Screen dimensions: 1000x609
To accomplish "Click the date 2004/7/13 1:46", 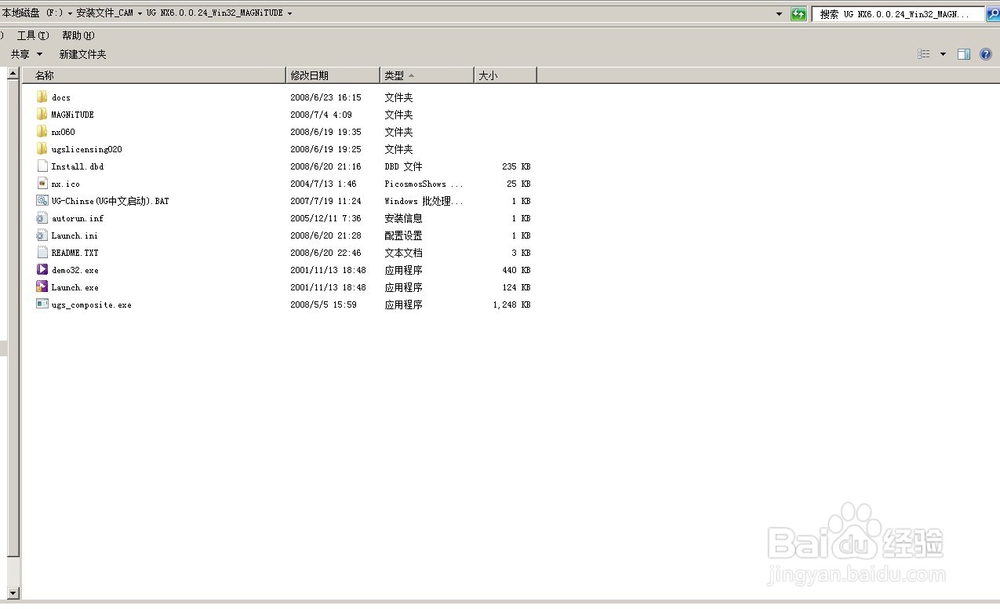I will [323, 184].
